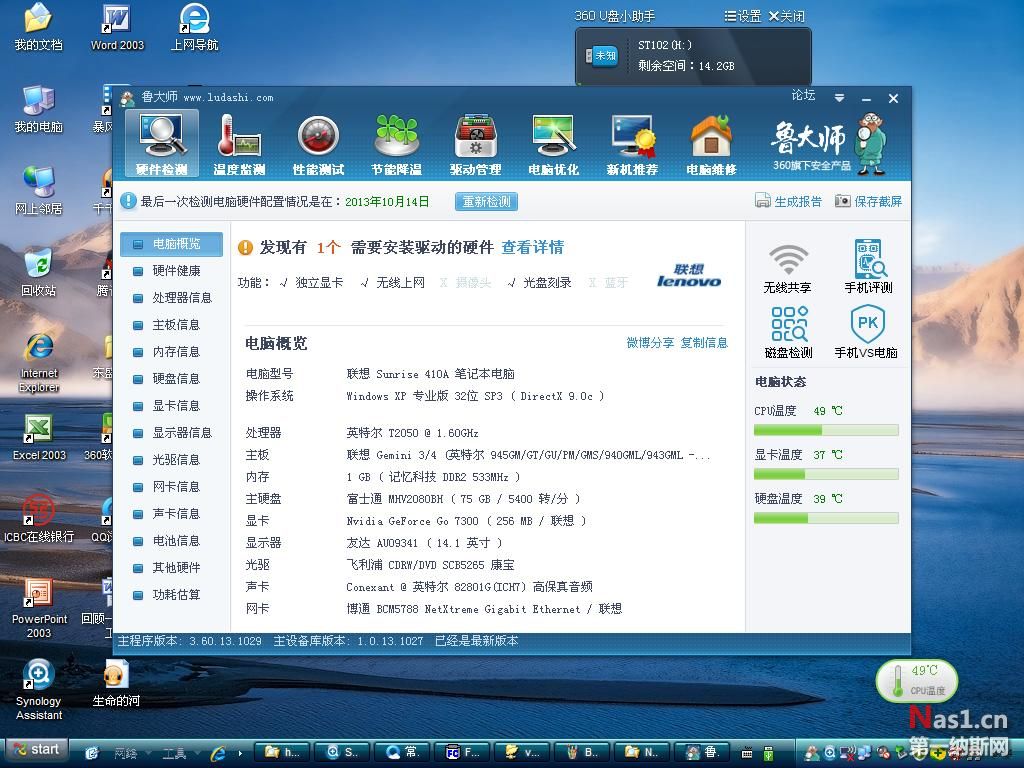
Task: Open Internet Explorer desktop icon
Action: [39, 362]
